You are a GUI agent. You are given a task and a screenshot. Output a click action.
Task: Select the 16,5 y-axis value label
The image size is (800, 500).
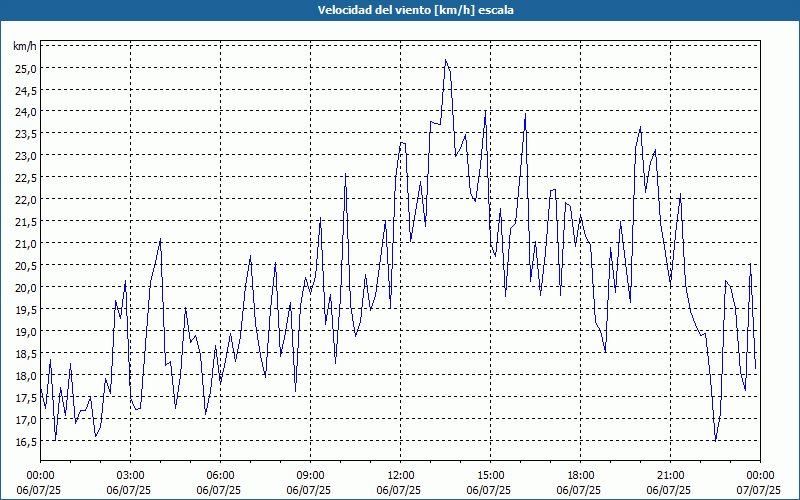click(24, 441)
